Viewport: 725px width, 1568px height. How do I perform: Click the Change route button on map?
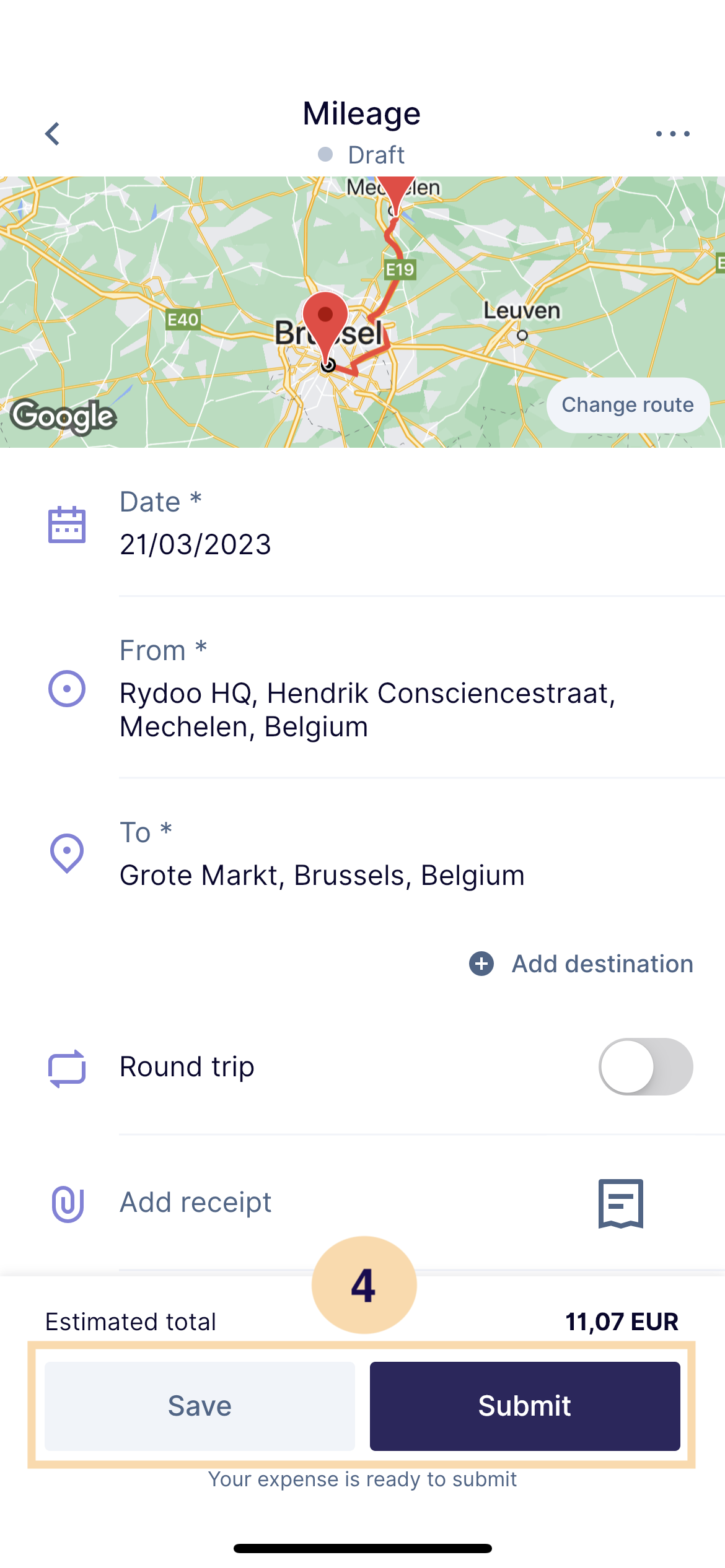pyautogui.click(x=628, y=405)
